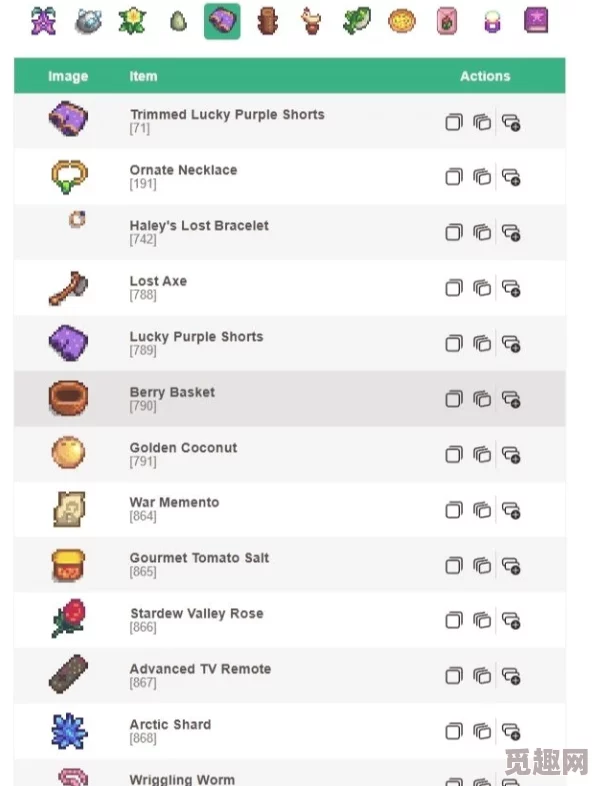Open the pink seed packet category

click(446, 22)
